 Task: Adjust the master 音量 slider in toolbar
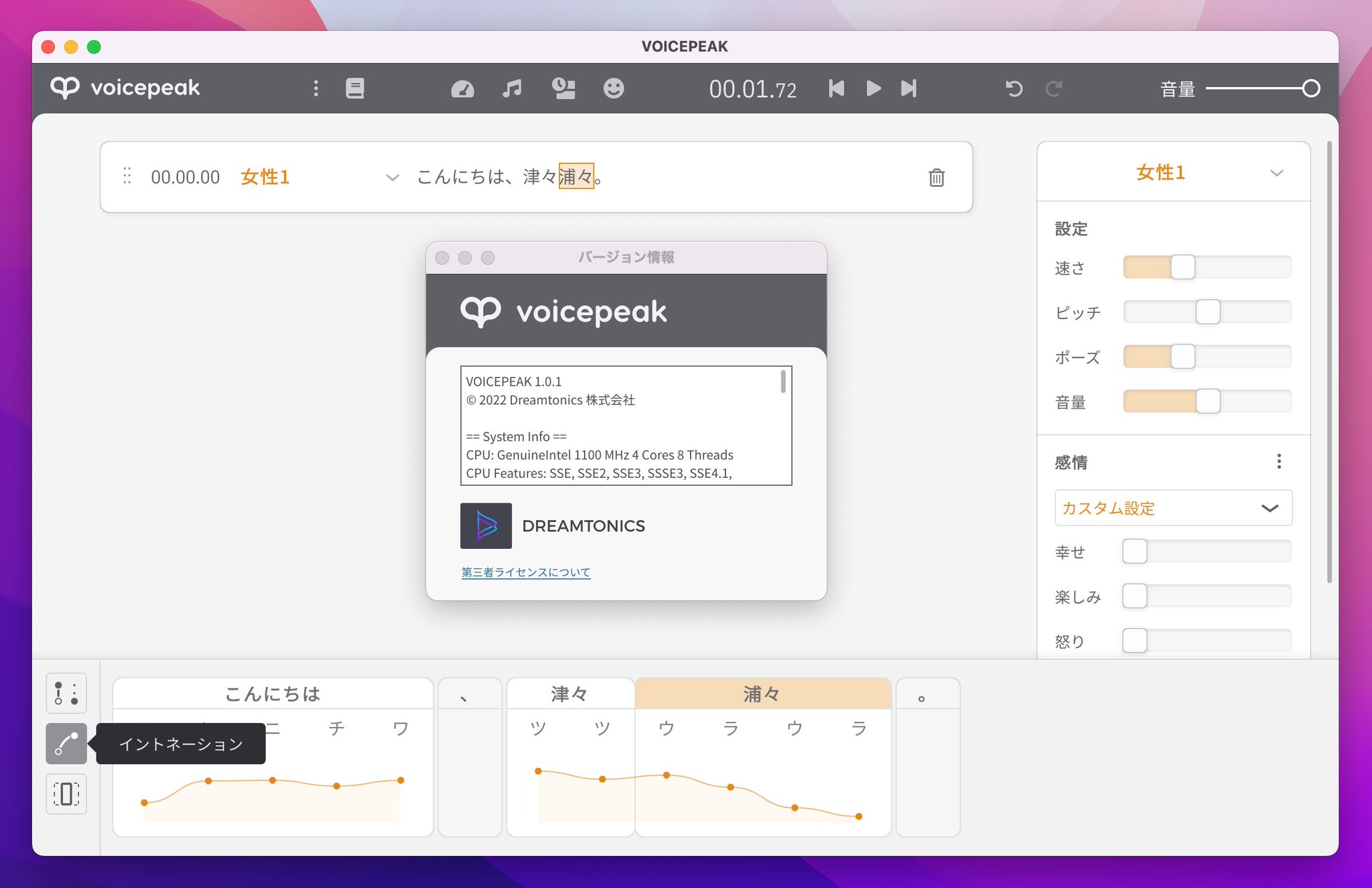tap(1263, 88)
